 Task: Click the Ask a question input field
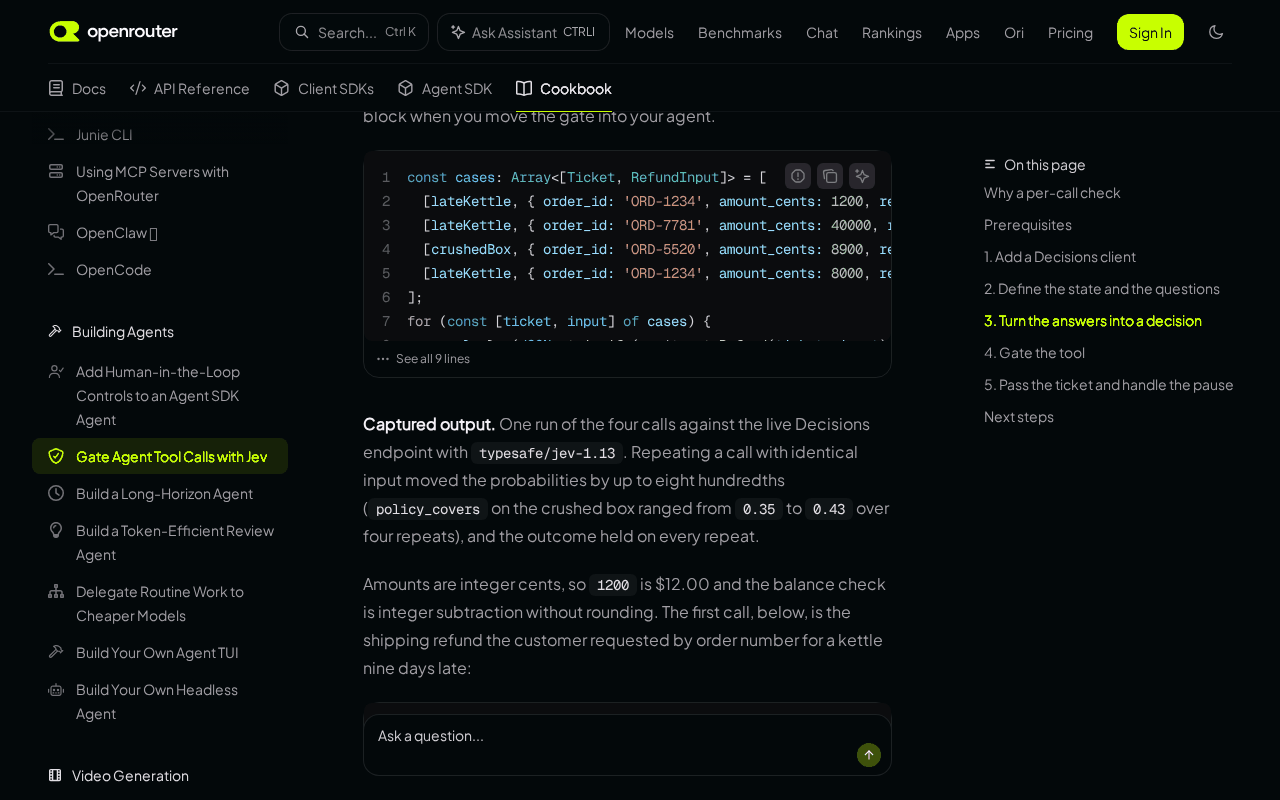click(x=627, y=745)
